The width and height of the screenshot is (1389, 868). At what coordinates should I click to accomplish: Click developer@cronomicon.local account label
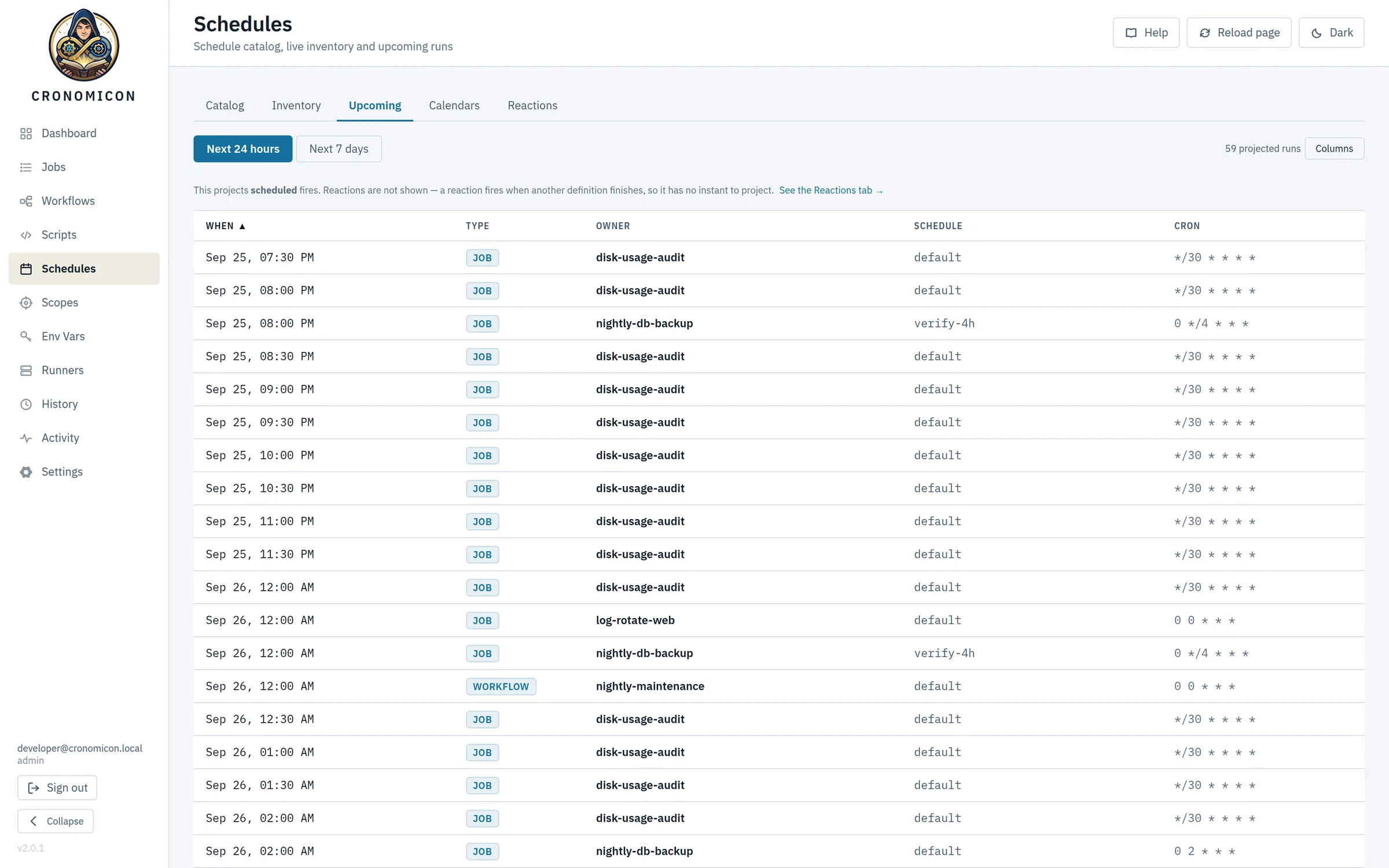(80, 748)
